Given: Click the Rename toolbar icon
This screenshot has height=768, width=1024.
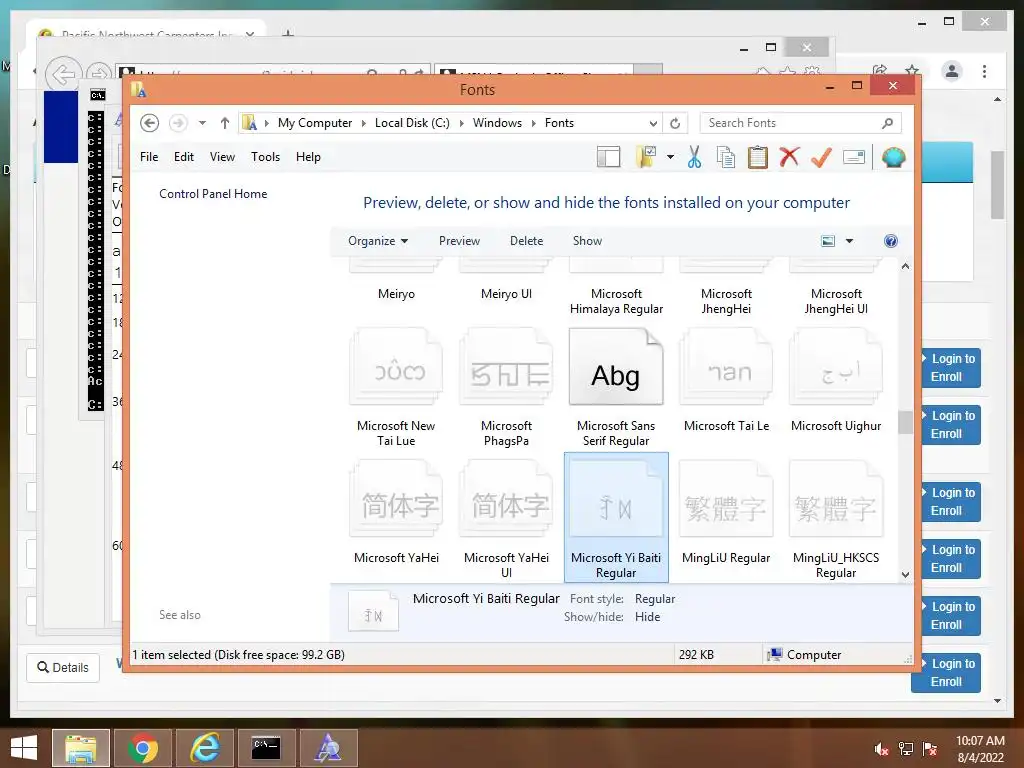Looking at the screenshot, I should (854, 157).
